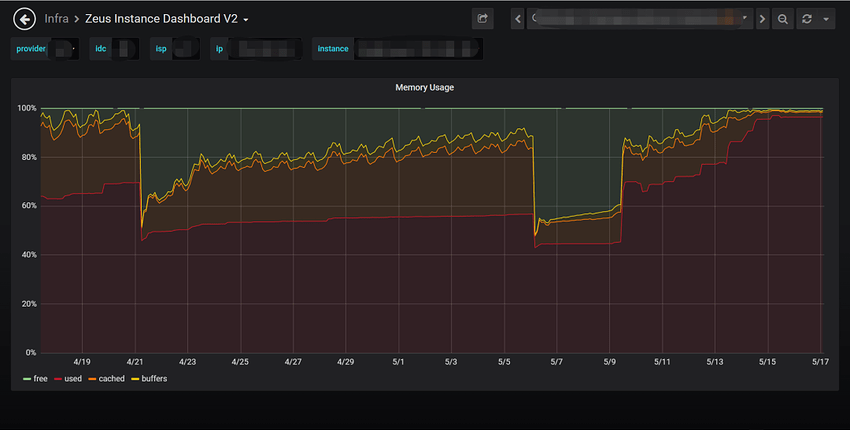This screenshot has width=850, height=430.
Task: Click the 4/27 x-axis date label
Action: coord(293,362)
